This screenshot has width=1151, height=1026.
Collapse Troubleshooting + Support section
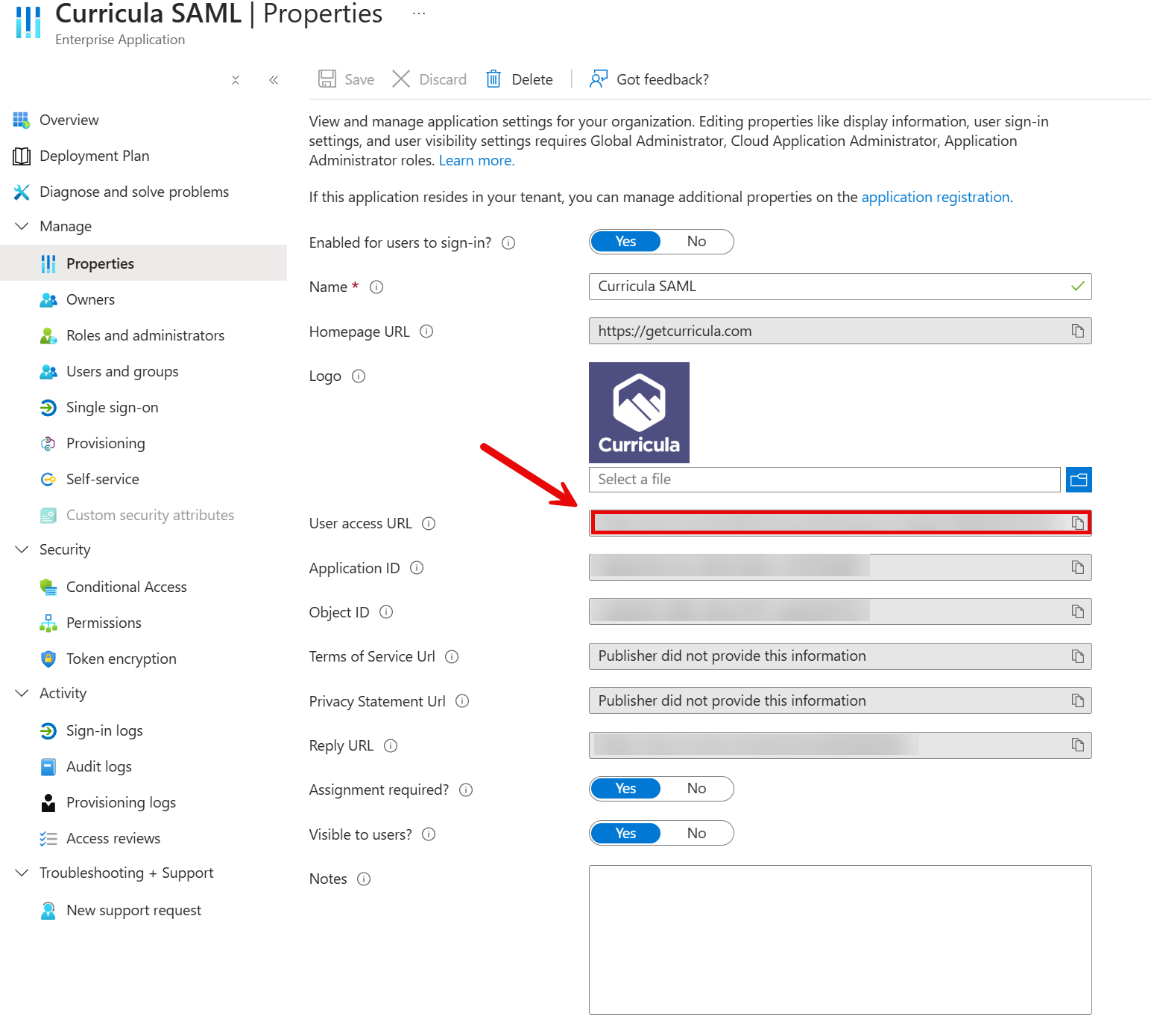[22, 872]
